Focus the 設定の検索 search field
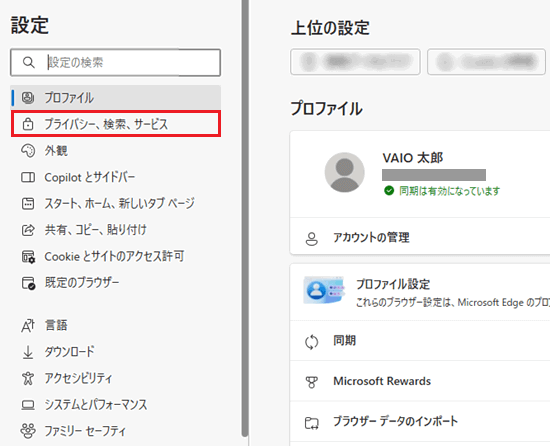Screen dimensions: 550x446 tap(115, 62)
